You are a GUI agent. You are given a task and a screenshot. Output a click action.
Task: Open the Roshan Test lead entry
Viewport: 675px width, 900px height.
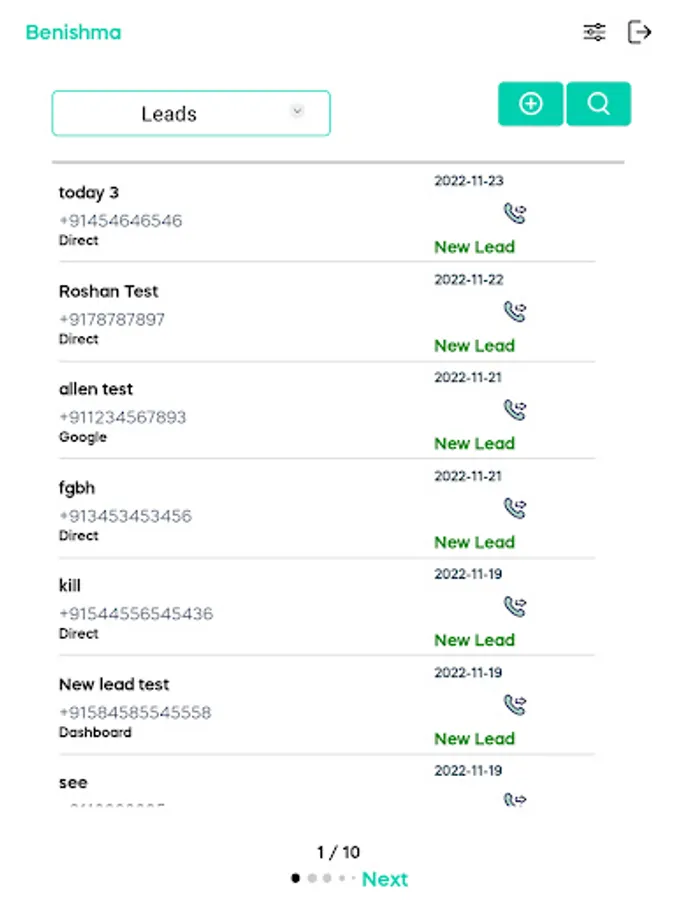coord(109,292)
